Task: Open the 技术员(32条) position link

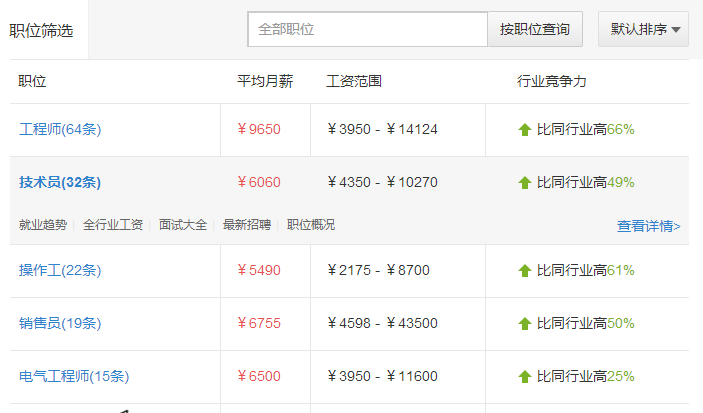Action: coord(60,182)
